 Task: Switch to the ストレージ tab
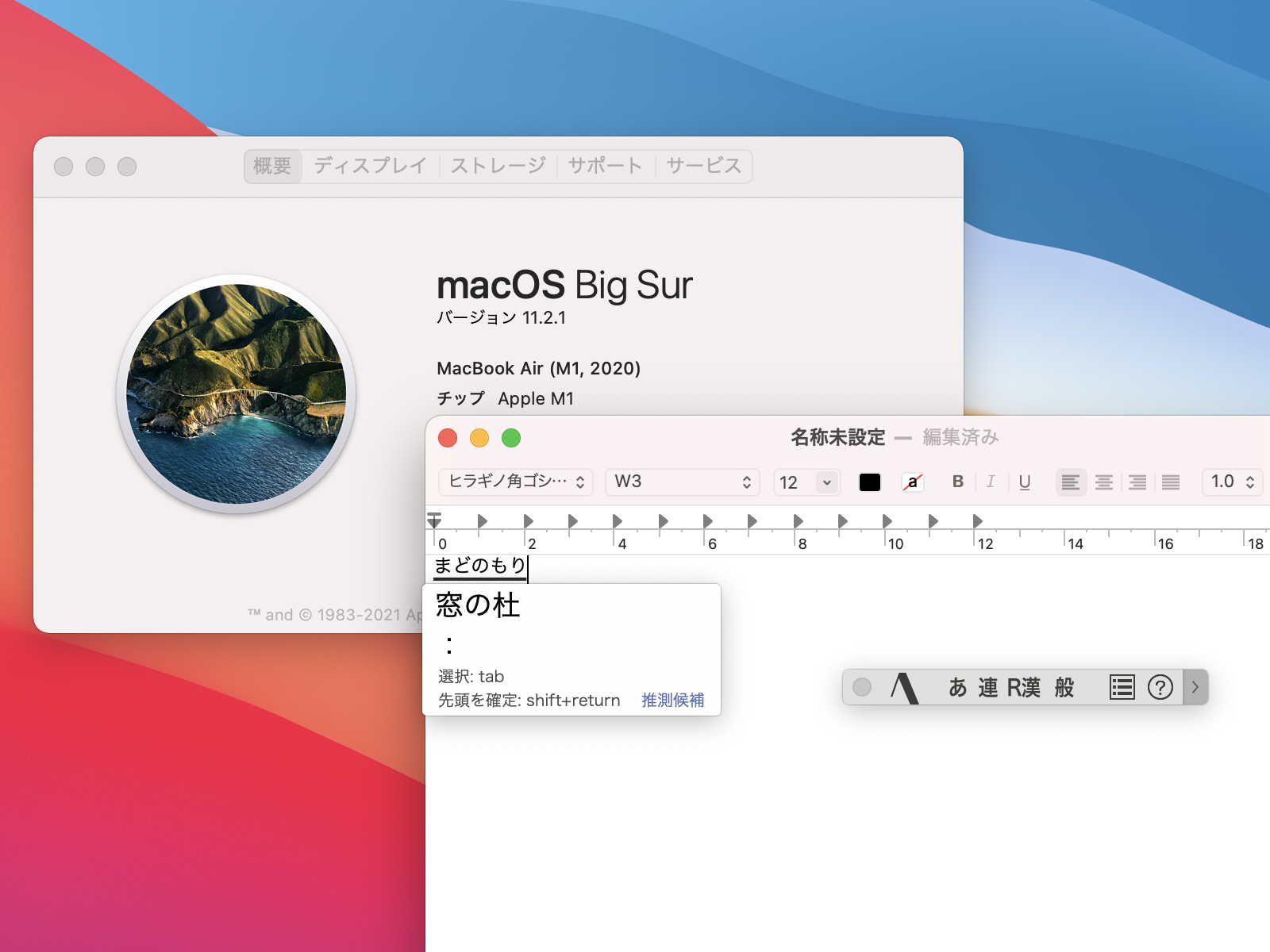click(x=498, y=166)
